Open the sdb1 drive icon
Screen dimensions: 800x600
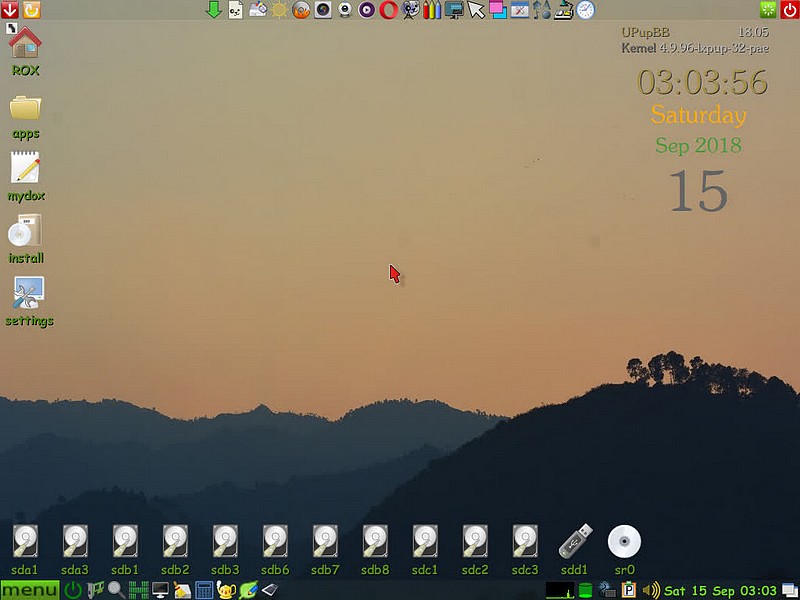point(124,542)
